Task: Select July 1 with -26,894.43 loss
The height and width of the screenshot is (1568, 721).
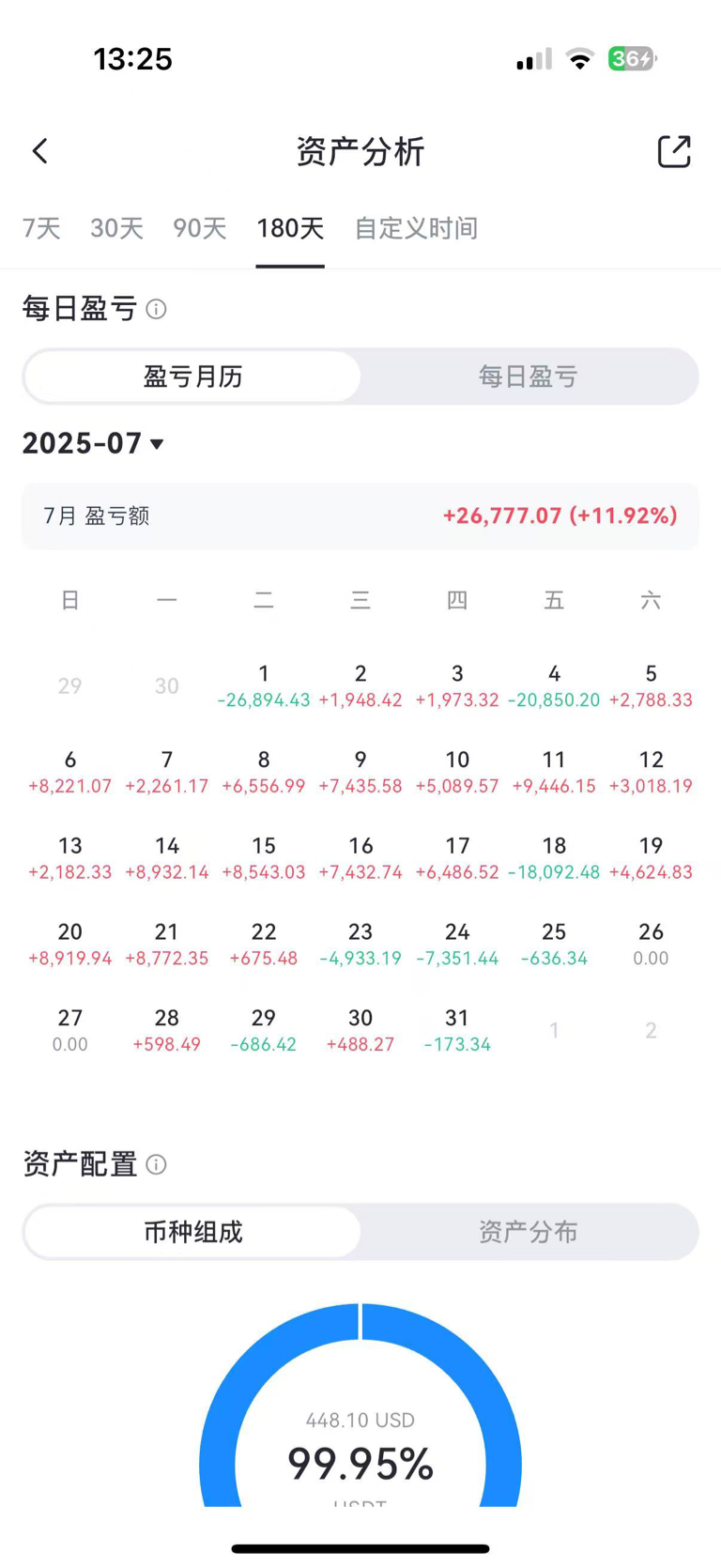Action: (264, 686)
